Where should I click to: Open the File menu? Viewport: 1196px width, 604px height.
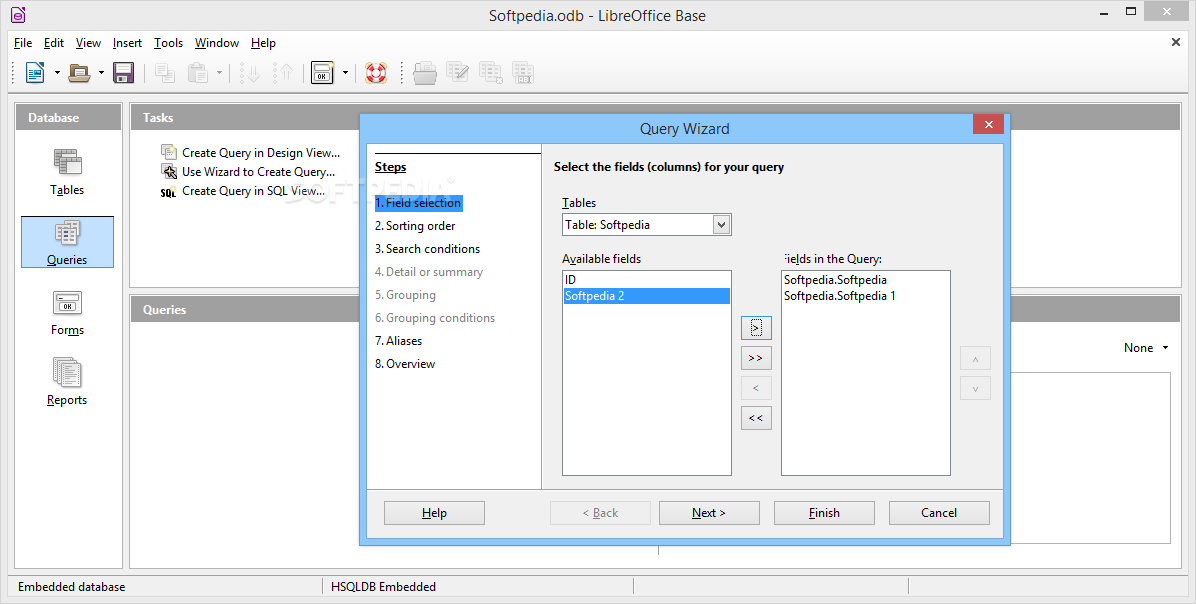coord(23,43)
